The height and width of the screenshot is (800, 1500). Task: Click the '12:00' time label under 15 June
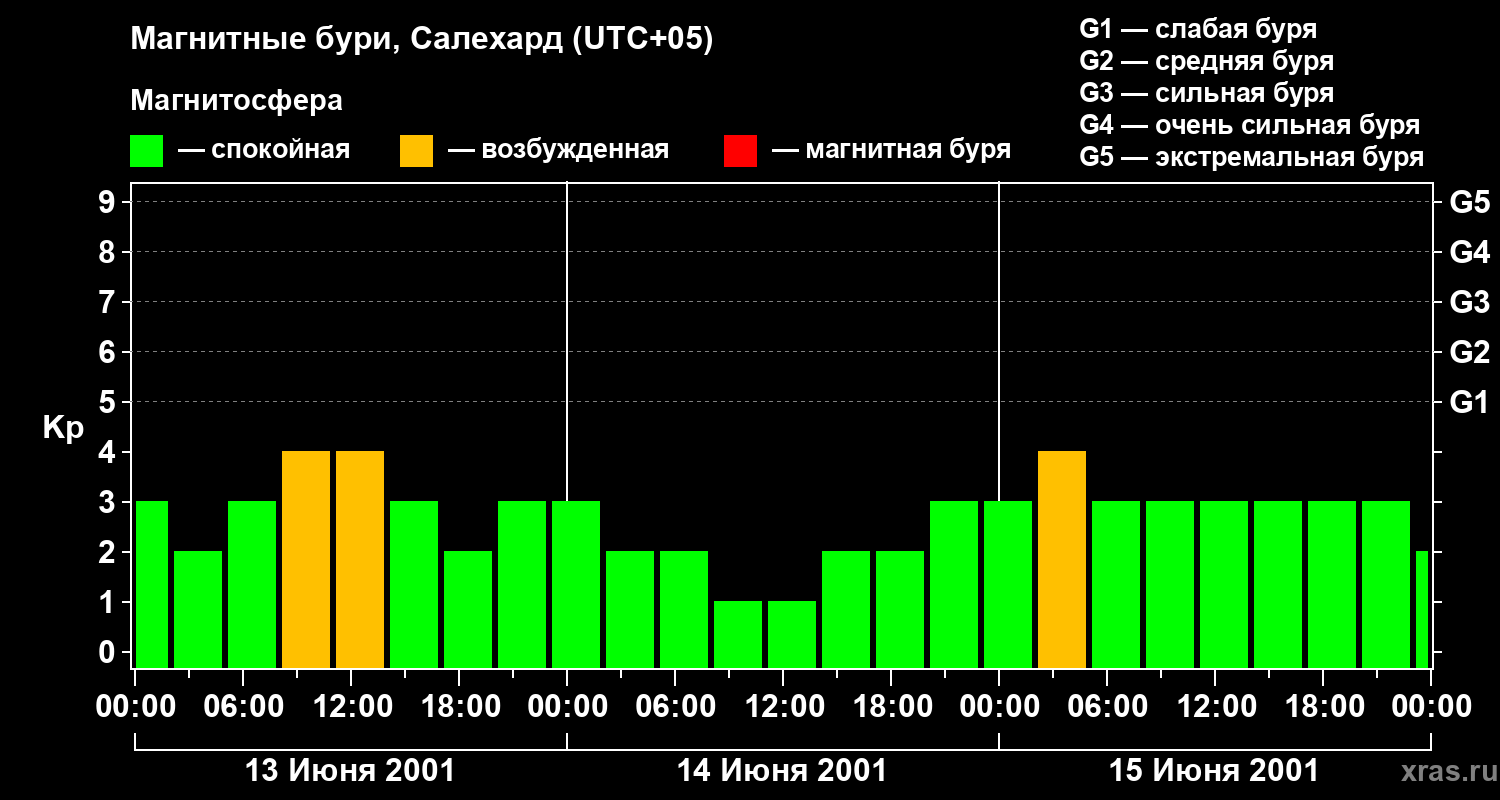pyautogui.click(x=1215, y=707)
